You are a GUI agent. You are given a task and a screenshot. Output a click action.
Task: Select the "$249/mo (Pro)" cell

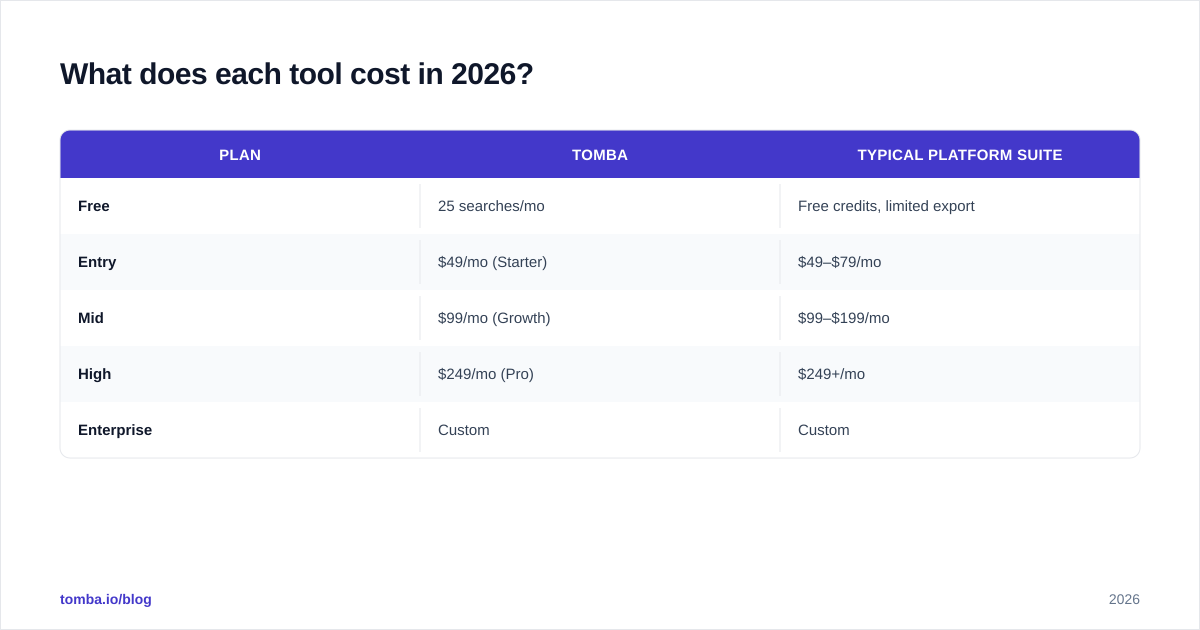[x=600, y=374]
